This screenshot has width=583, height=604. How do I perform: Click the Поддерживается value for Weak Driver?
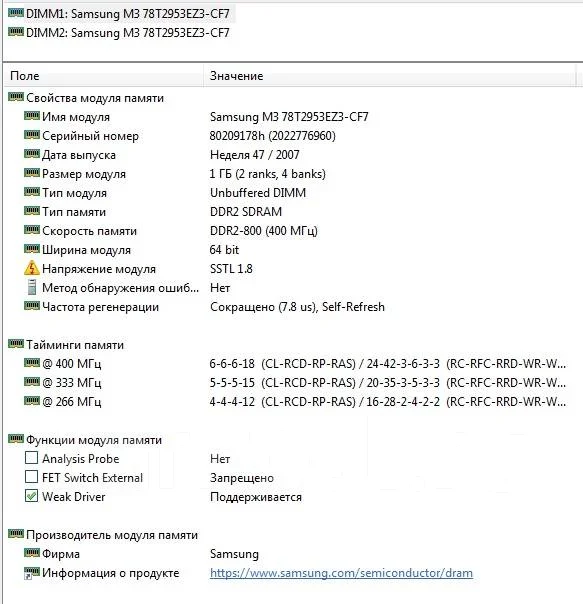click(x=256, y=497)
